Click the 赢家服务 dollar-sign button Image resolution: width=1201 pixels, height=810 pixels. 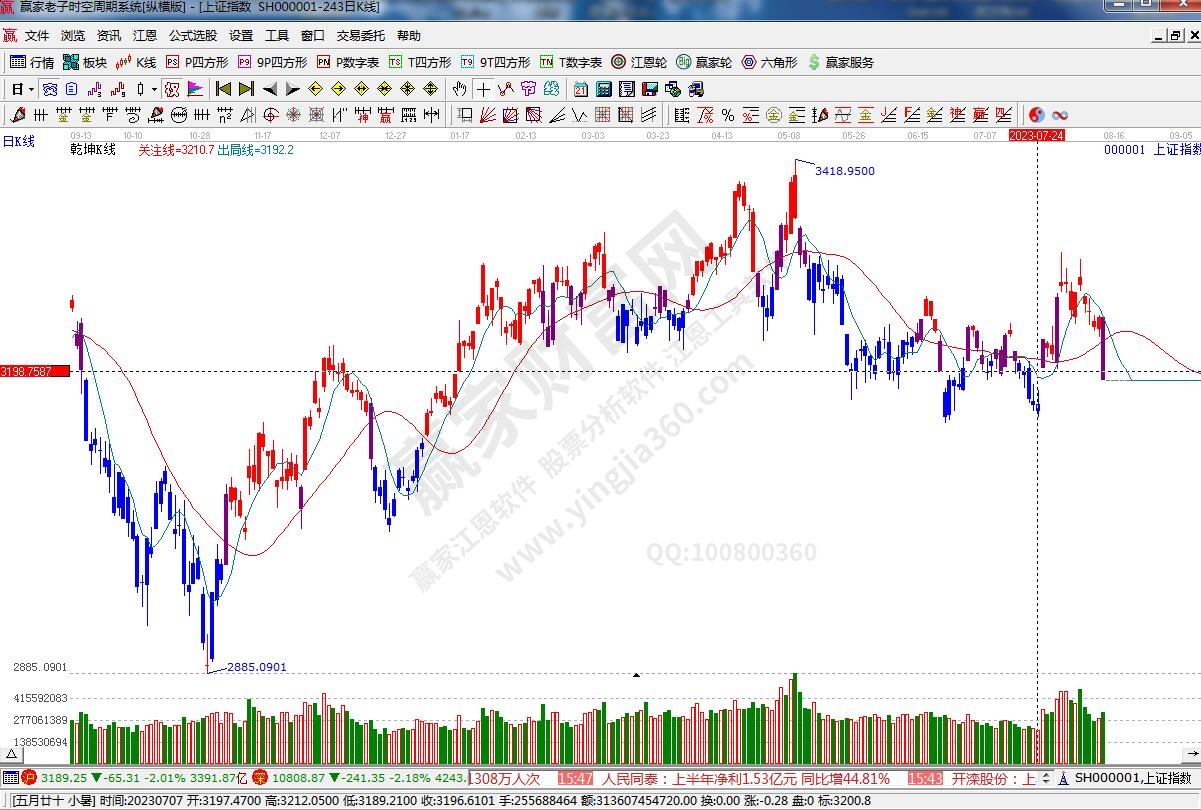click(x=840, y=62)
